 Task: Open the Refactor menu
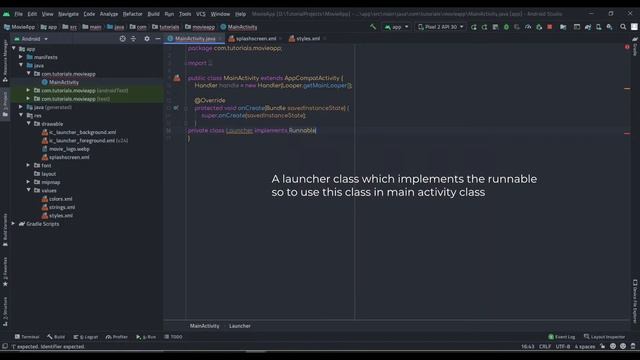133,14
